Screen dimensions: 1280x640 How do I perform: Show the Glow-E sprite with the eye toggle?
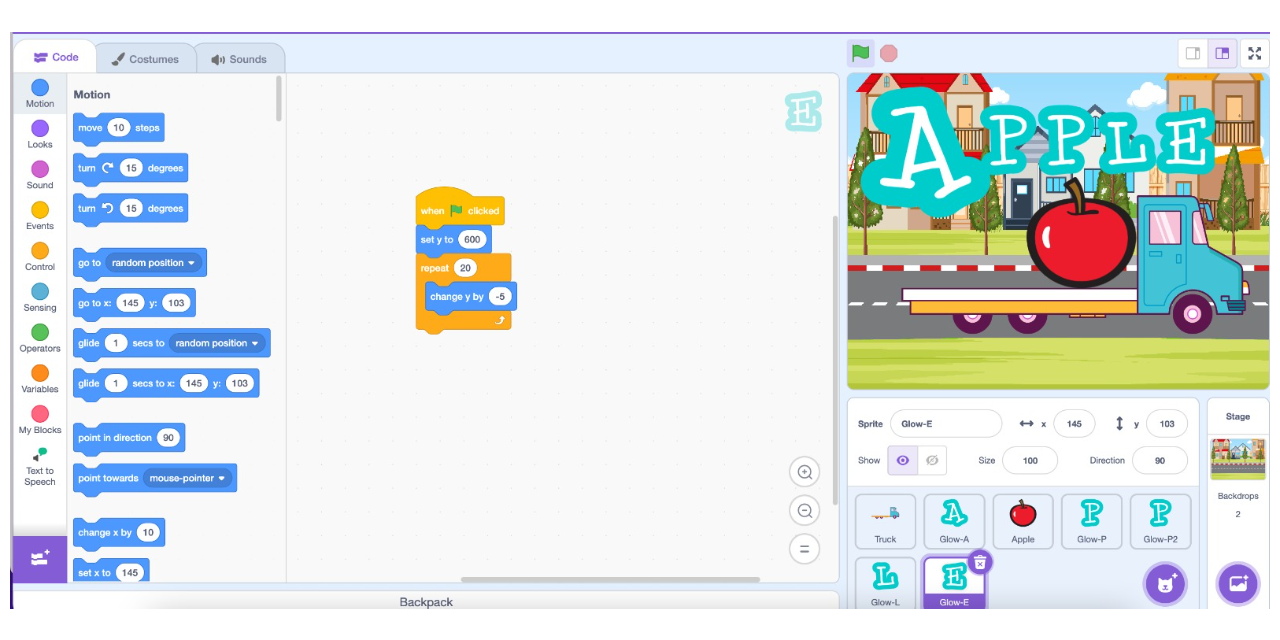903,459
